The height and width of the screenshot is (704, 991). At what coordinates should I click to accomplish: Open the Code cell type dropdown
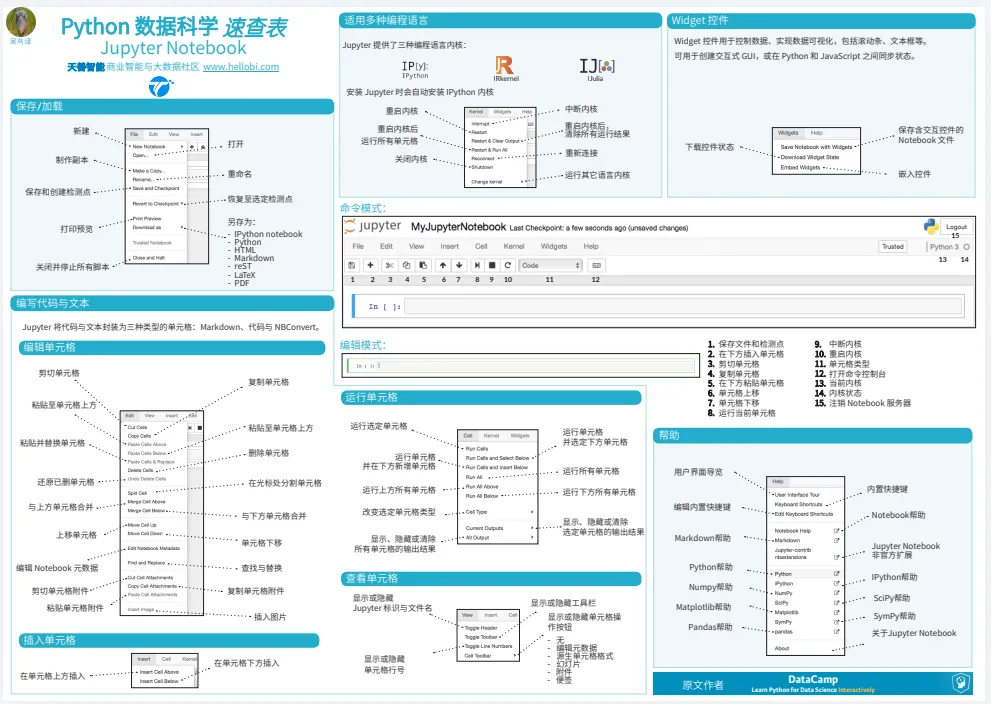(550, 265)
